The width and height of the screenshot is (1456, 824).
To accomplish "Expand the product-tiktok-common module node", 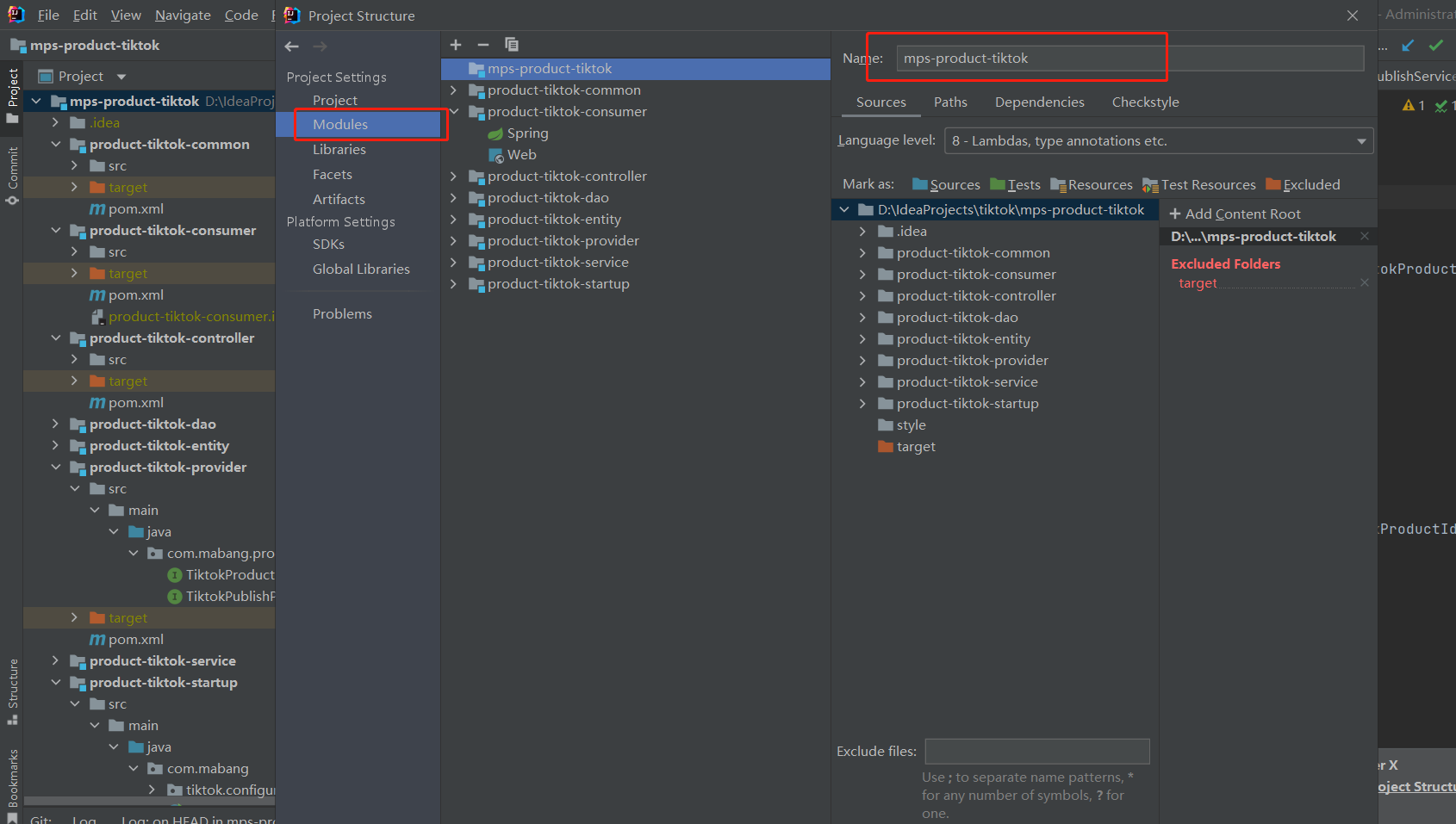I will point(454,90).
